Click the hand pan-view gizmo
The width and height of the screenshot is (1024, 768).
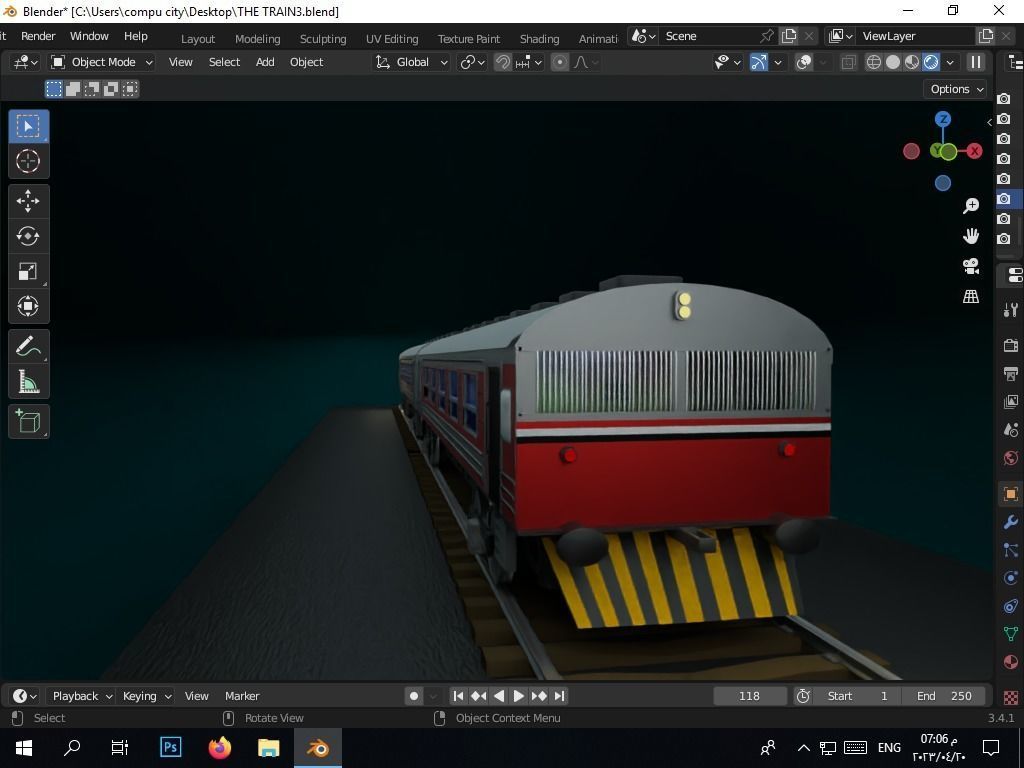[971, 236]
